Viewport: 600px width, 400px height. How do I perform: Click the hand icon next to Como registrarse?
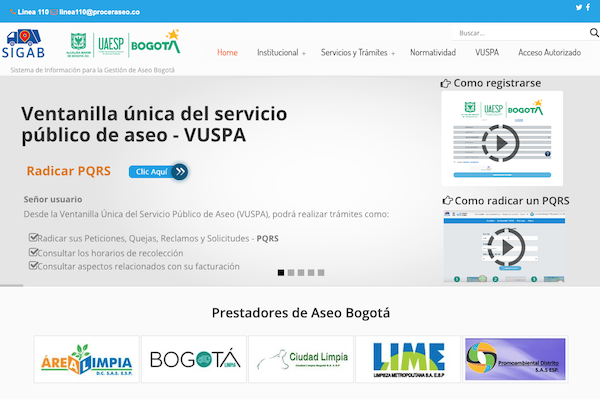click(x=445, y=83)
